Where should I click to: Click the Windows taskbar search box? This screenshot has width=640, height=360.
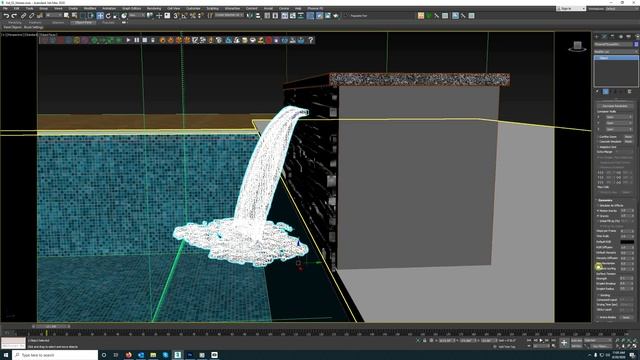tap(55, 355)
